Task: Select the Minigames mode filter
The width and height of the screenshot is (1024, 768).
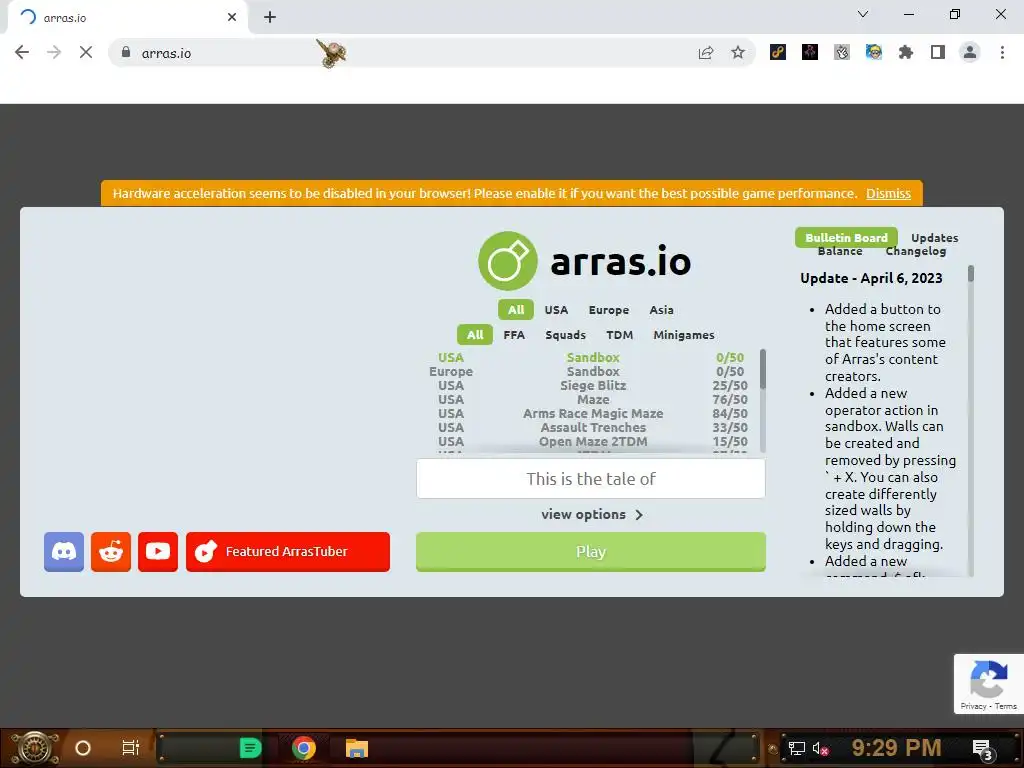Action: pyautogui.click(x=684, y=334)
